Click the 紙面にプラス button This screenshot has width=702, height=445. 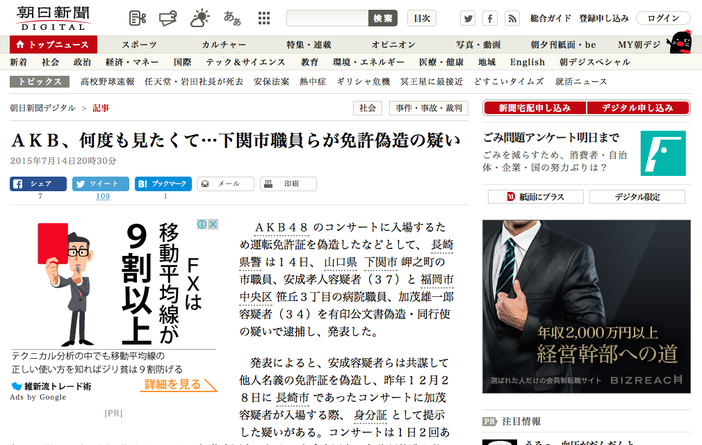[x=536, y=197]
